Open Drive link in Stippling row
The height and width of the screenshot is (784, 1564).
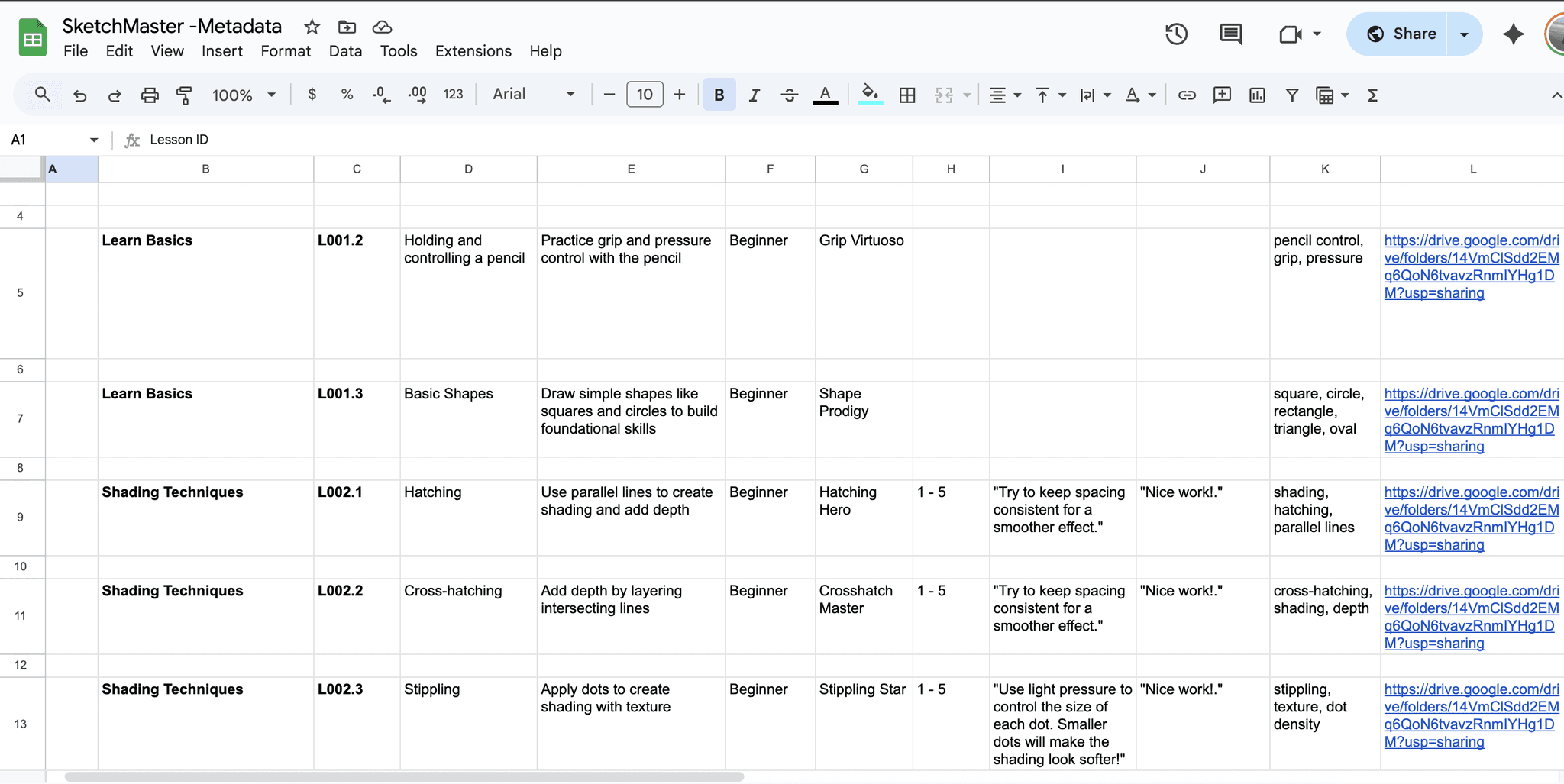point(1472,715)
